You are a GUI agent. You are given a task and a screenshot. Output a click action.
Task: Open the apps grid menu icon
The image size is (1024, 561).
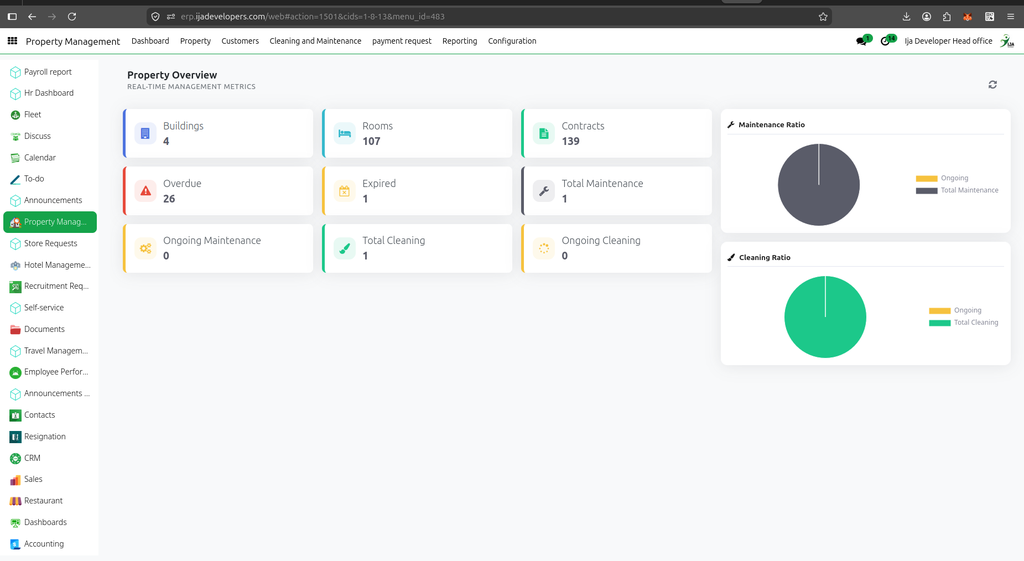pos(12,41)
